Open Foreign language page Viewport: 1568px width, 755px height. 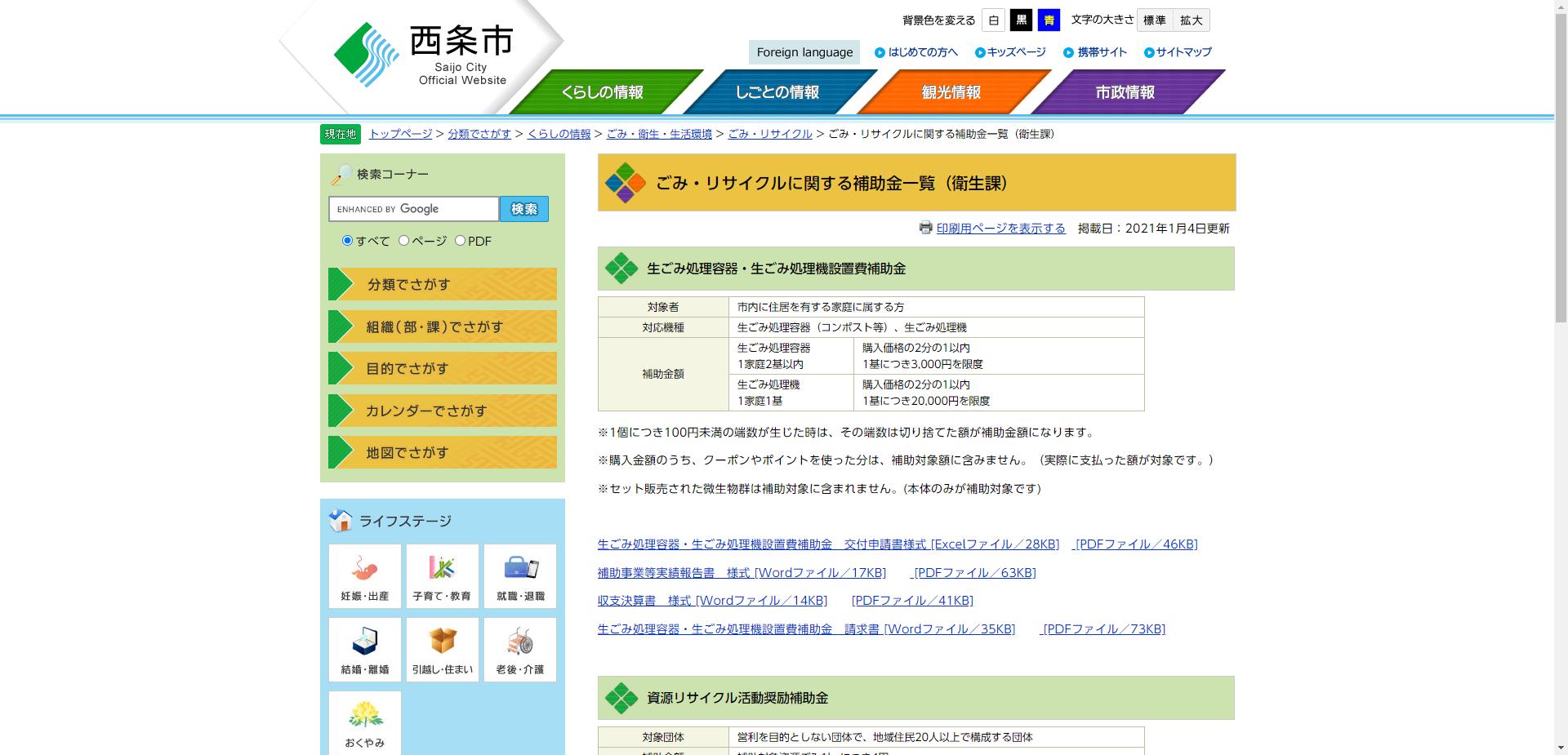click(x=804, y=51)
